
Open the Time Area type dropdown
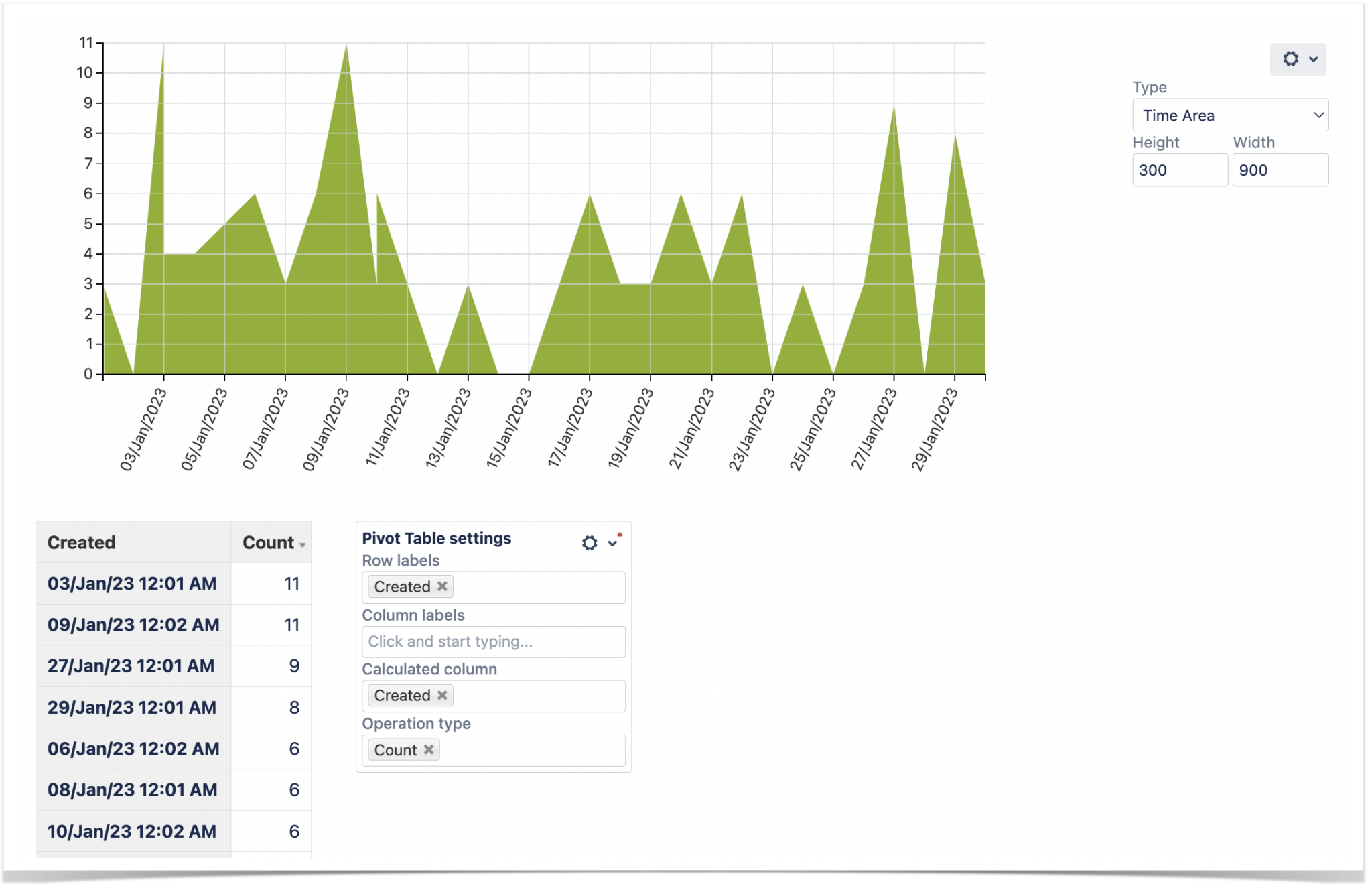pos(1230,115)
